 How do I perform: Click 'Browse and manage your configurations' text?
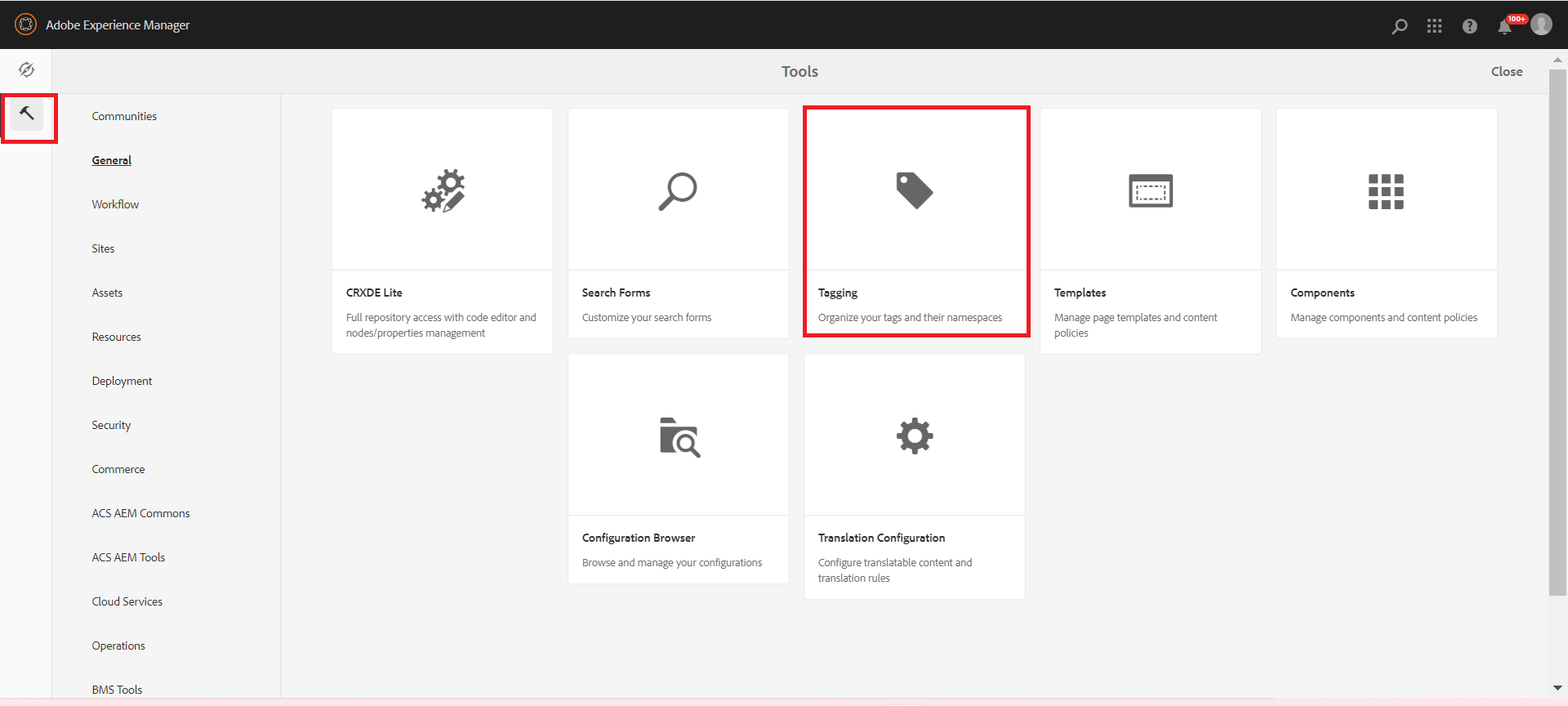click(x=671, y=562)
